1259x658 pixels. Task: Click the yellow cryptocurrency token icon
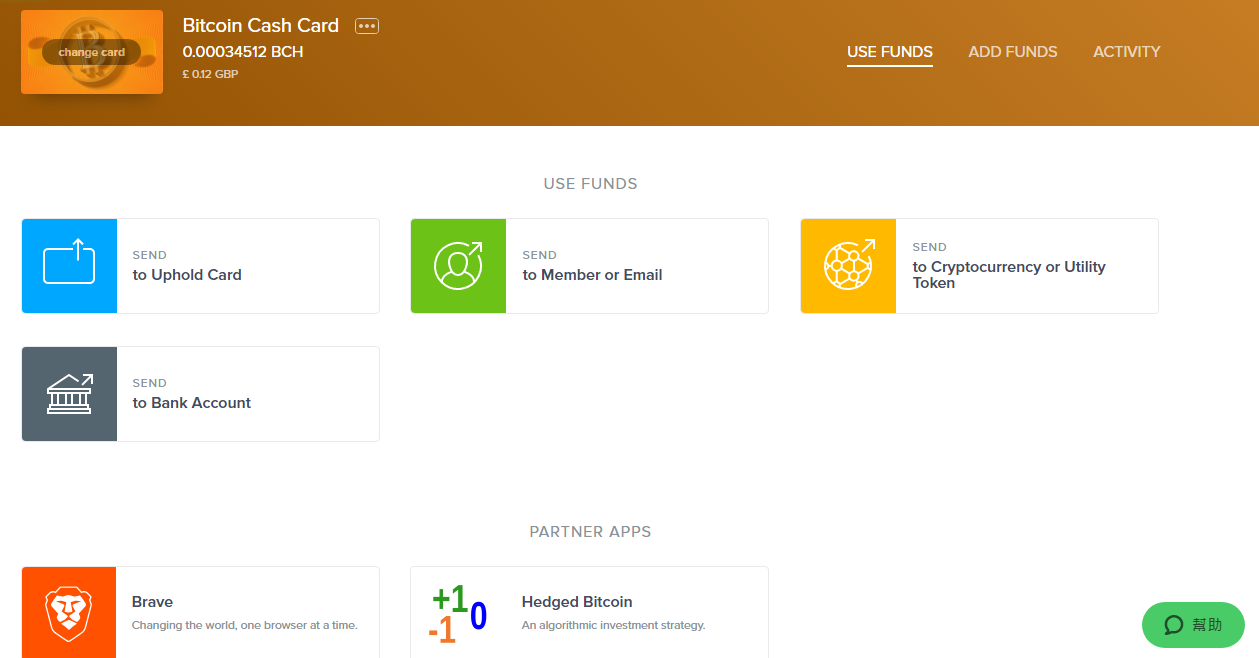pyautogui.click(x=848, y=266)
